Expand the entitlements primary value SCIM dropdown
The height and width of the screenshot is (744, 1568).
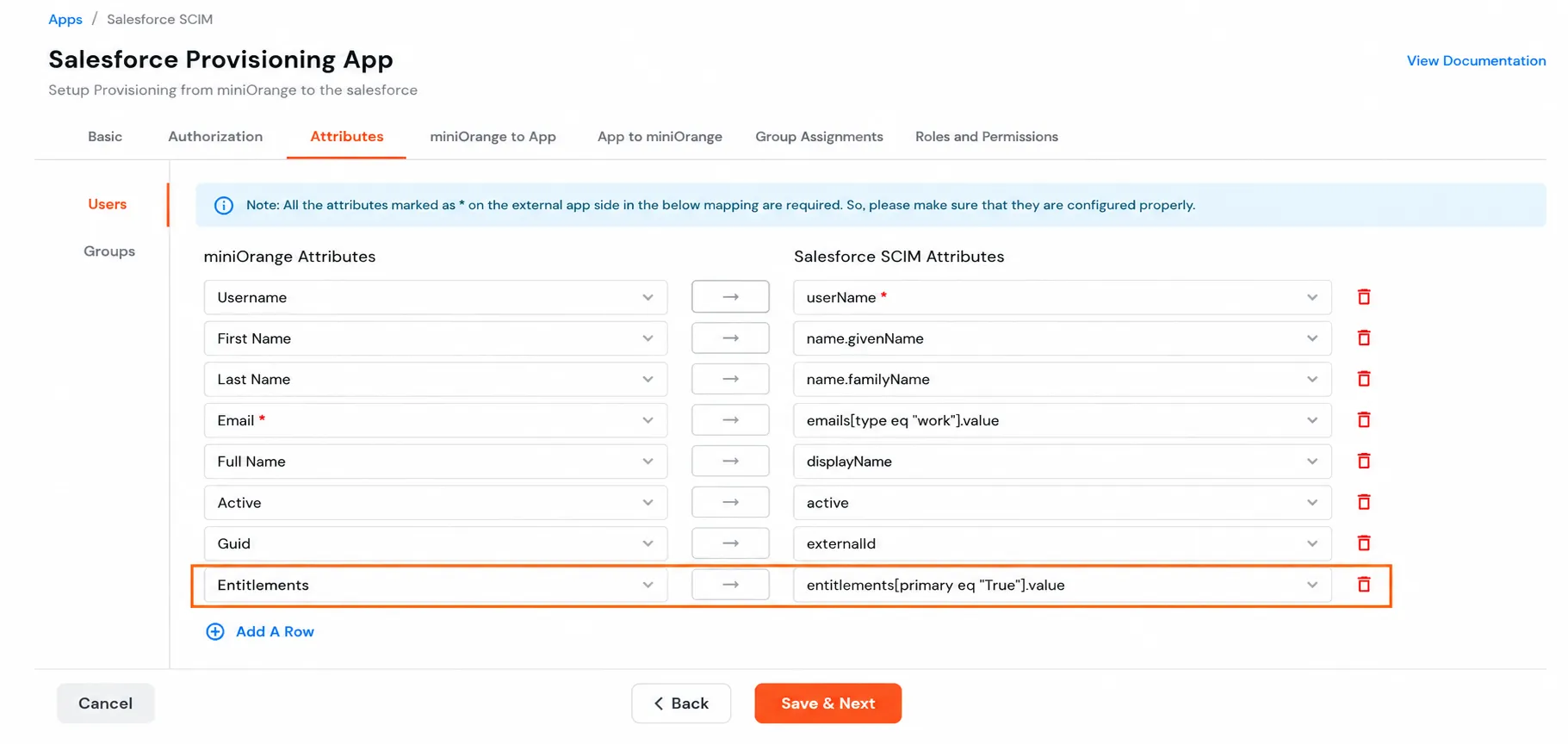click(x=1063, y=585)
